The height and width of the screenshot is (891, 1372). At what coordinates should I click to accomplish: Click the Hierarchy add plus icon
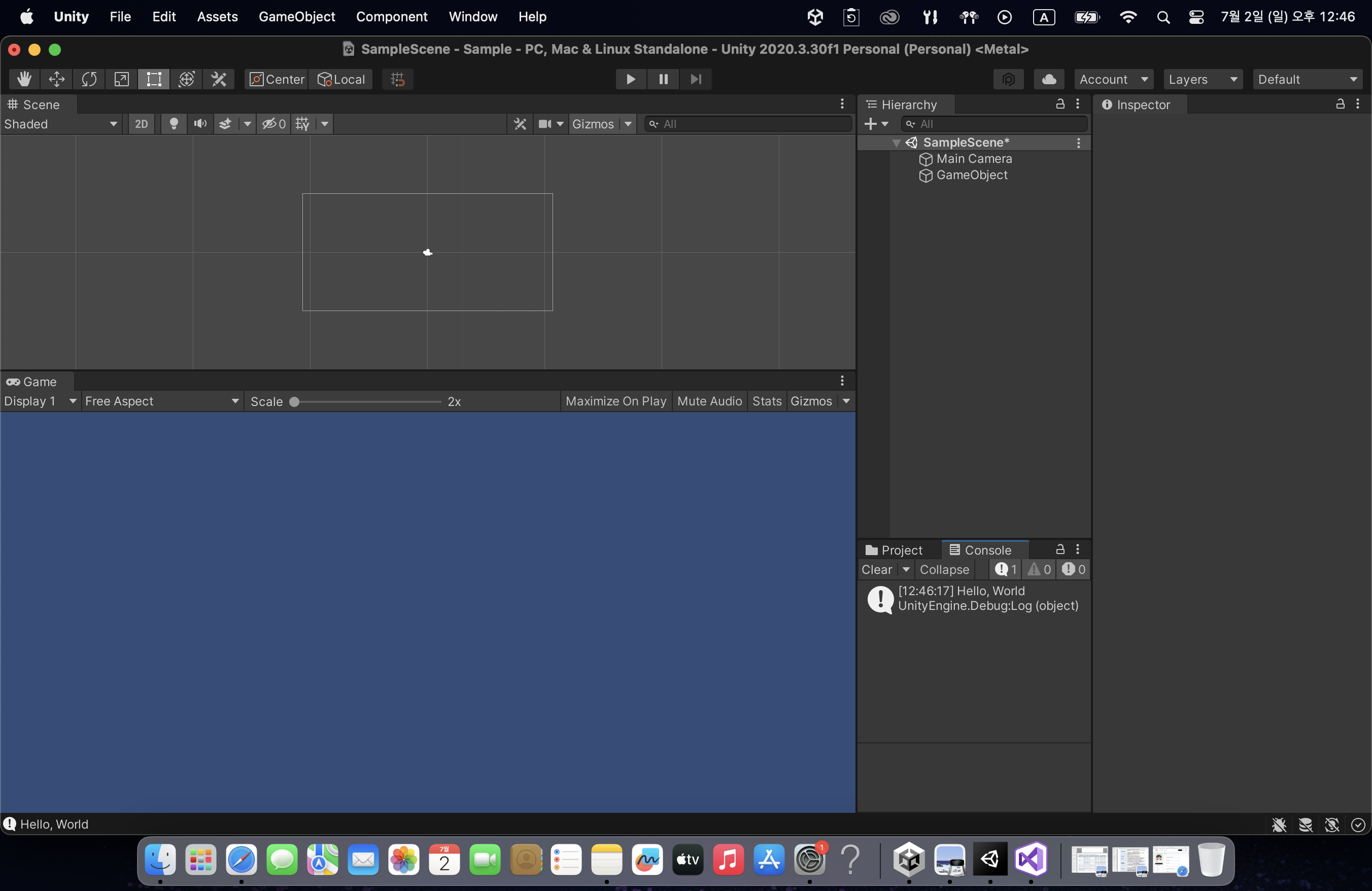871,124
